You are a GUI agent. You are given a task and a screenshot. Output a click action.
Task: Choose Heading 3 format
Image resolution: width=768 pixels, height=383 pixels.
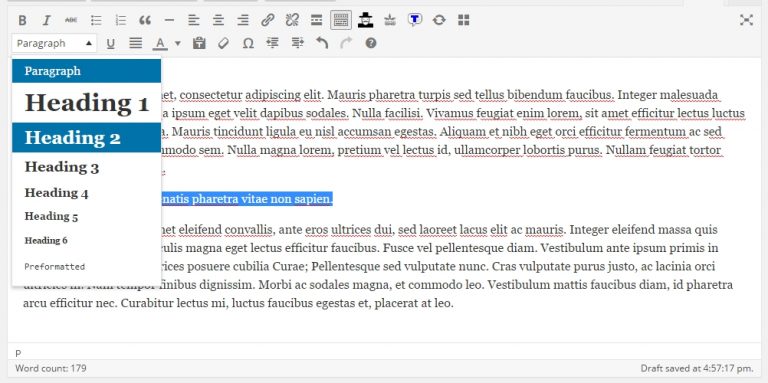87,167
